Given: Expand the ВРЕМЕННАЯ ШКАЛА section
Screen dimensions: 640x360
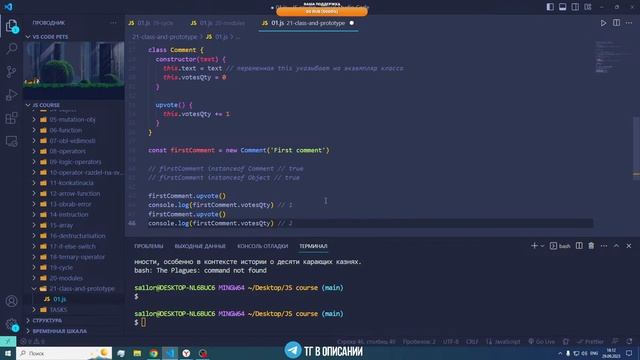Looking at the screenshot, I should (x=73, y=331).
